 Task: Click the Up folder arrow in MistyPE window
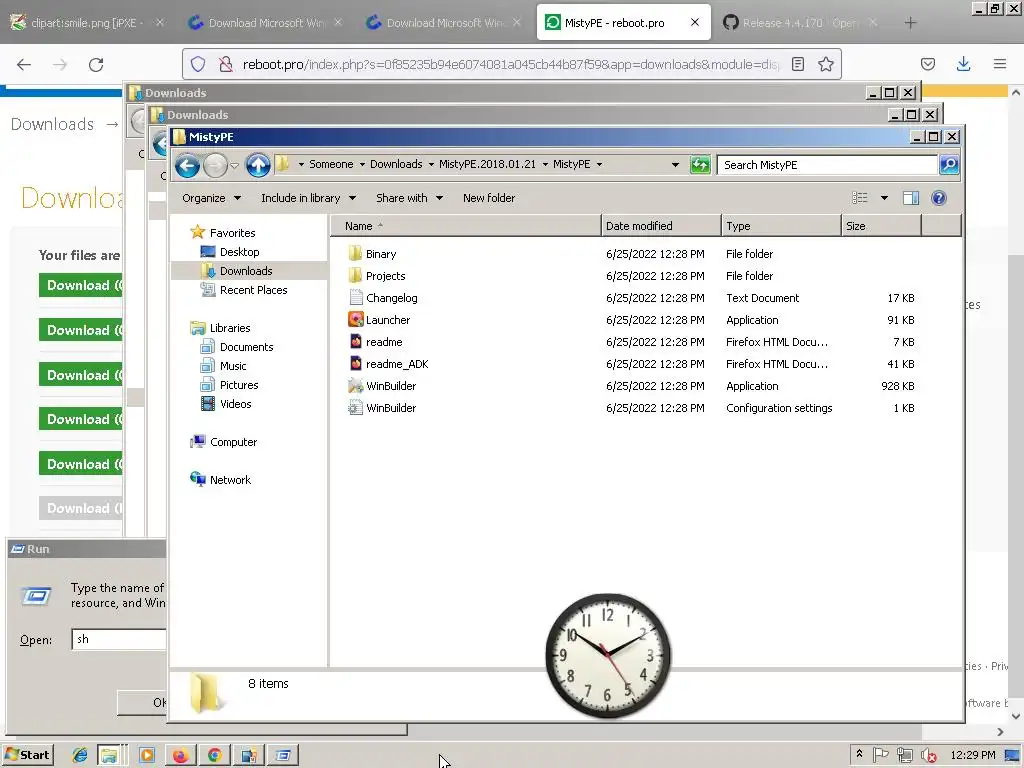[258, 165]
